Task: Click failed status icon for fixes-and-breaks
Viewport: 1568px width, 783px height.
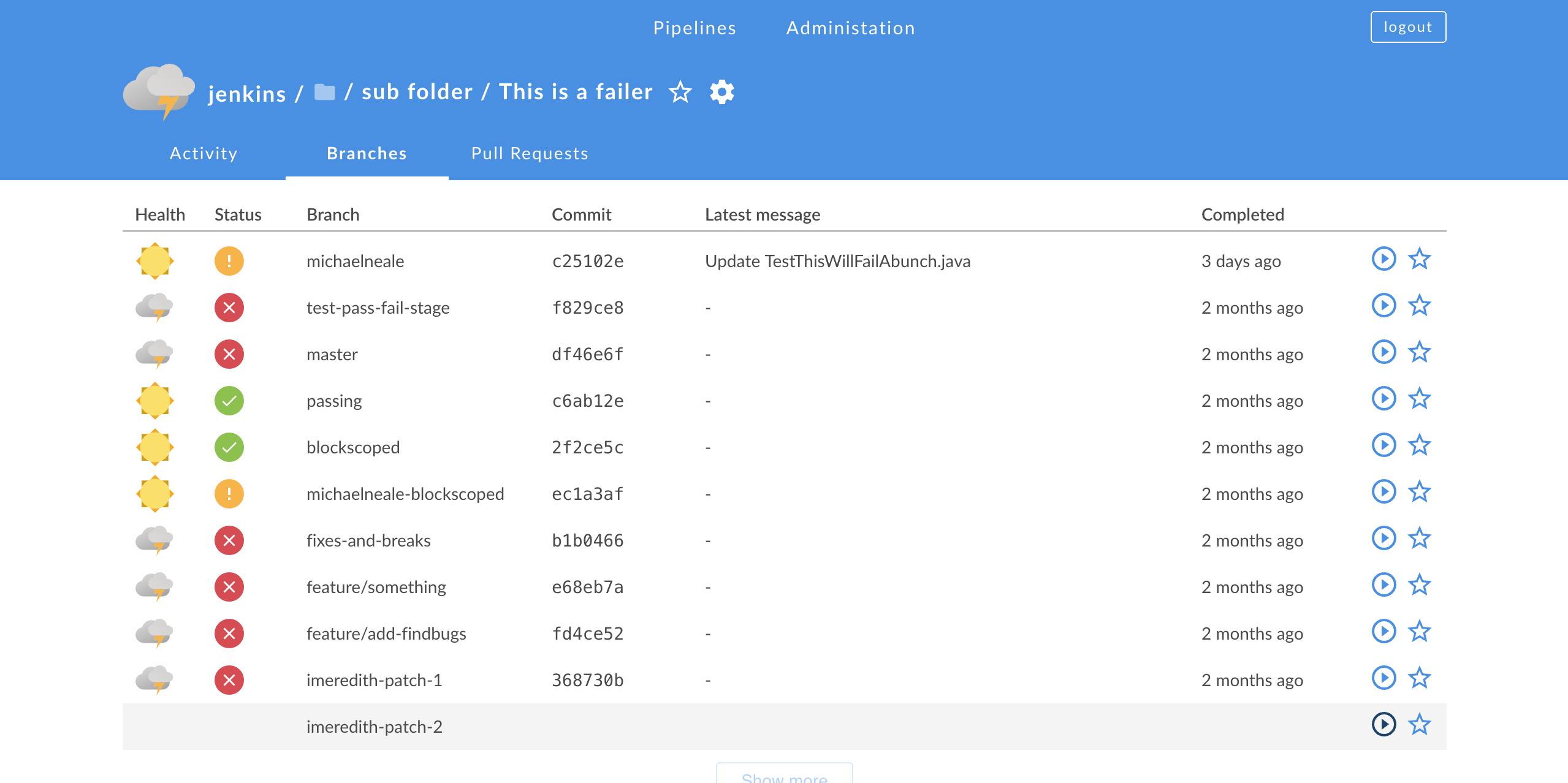Action: 229,540
